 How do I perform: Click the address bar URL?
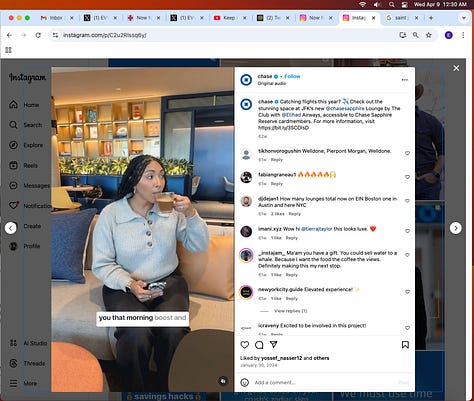click(105, 35)
